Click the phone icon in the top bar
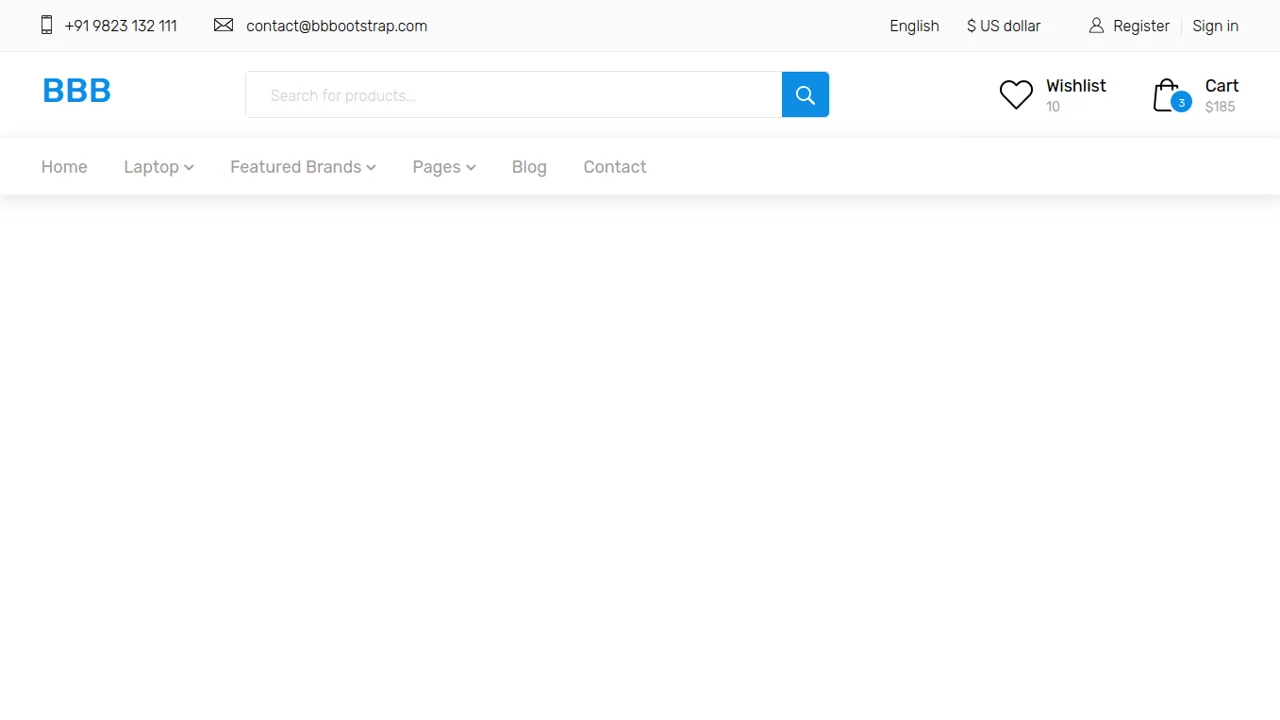1280x720 pixels. pyautogui.click(x=46, y=25)
